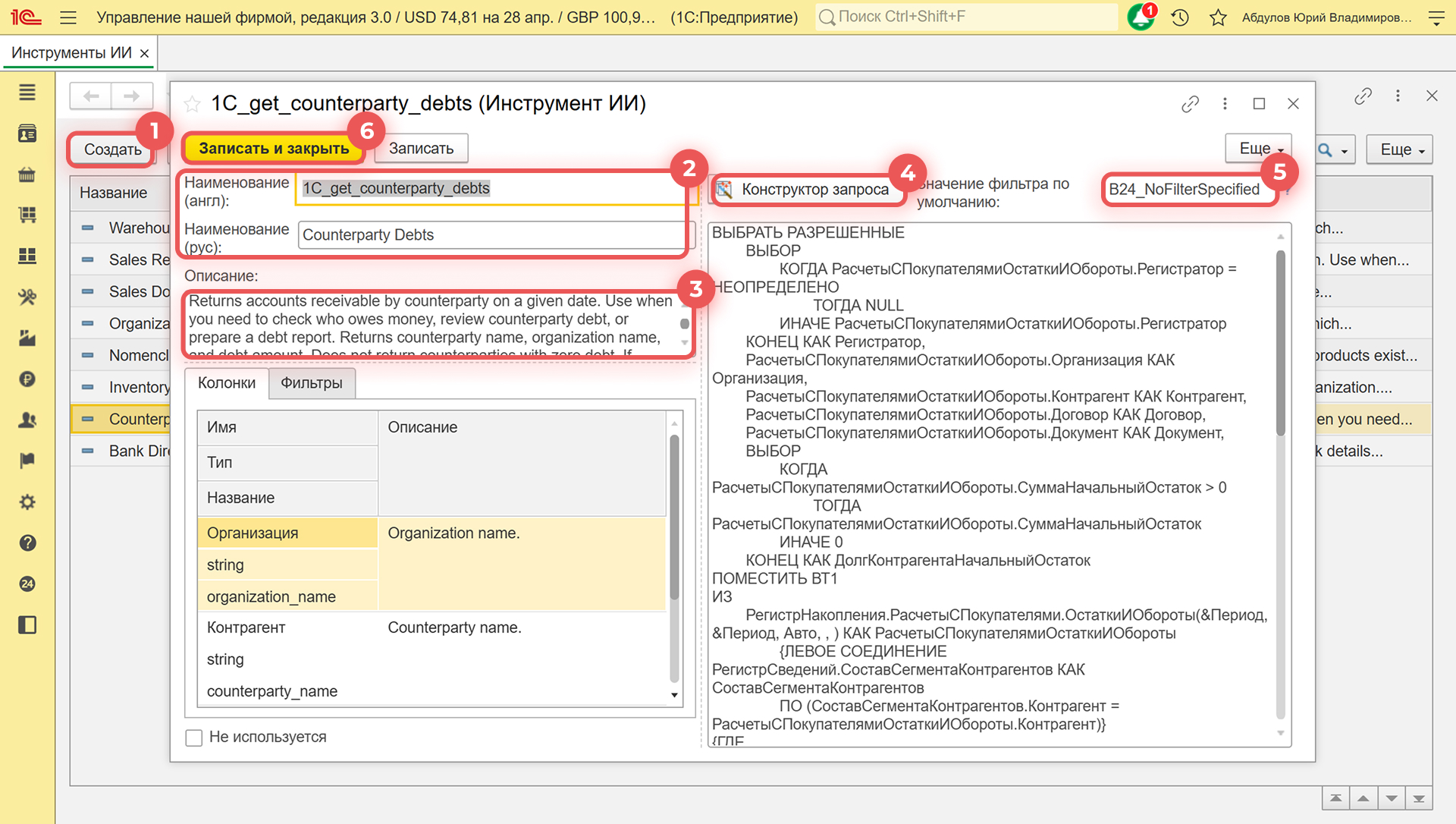Screen dimensions: 1456x824
Task: Open favorites star icon in top bar
Action: [x=1218, y=17]
